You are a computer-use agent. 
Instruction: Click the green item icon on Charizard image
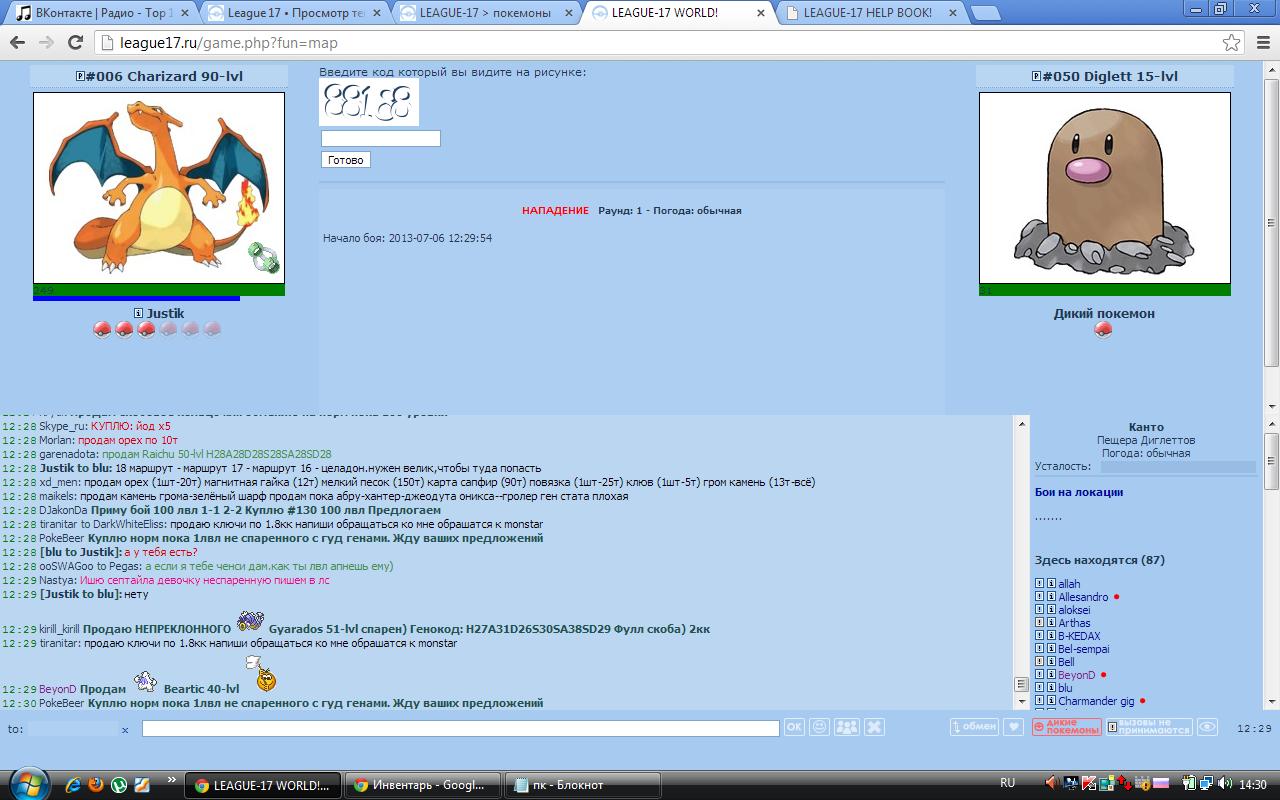coord(264,257)
